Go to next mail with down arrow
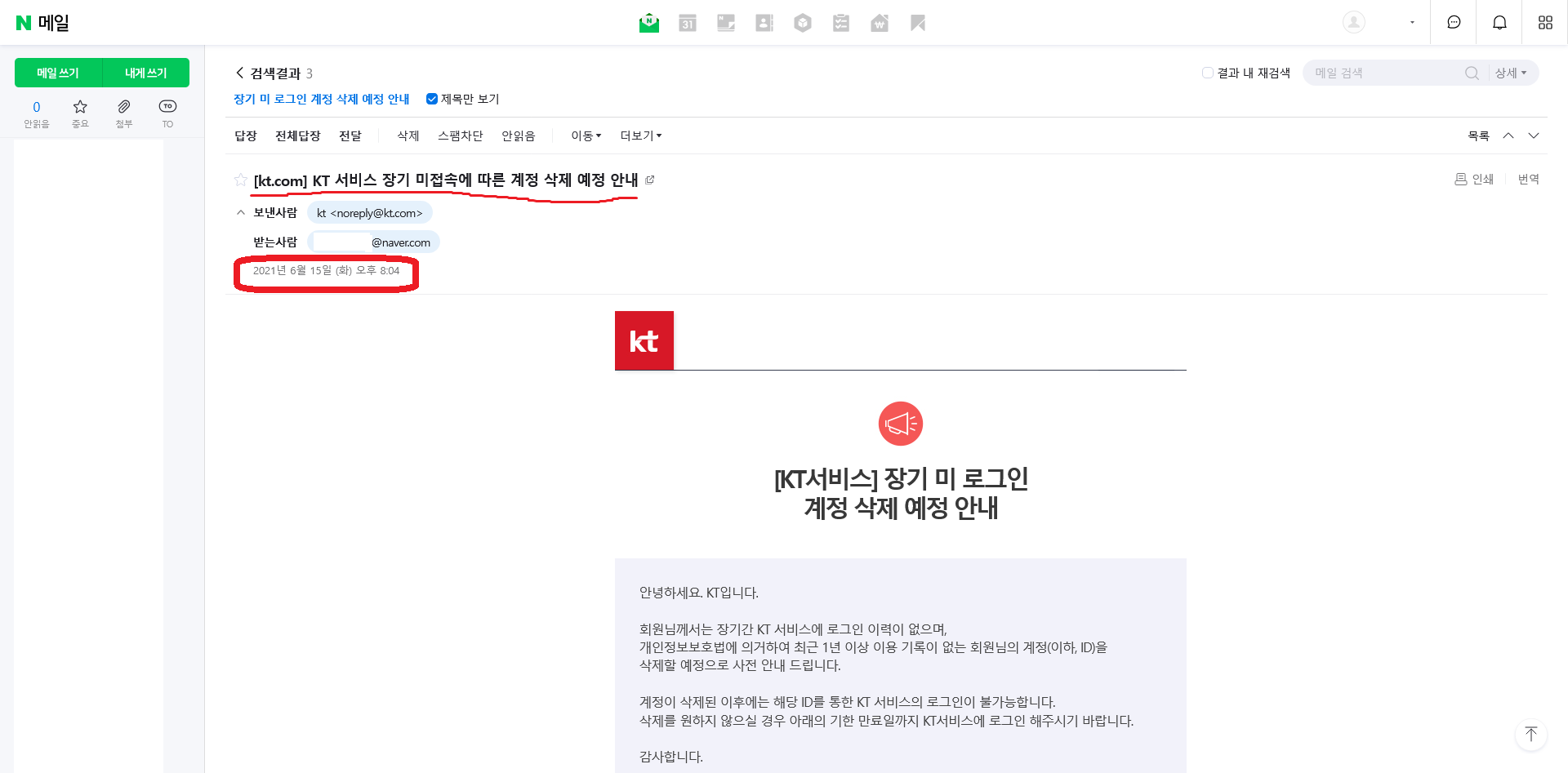Image resolution: width=1568 pixels, height=773 pixels. 1534,135
